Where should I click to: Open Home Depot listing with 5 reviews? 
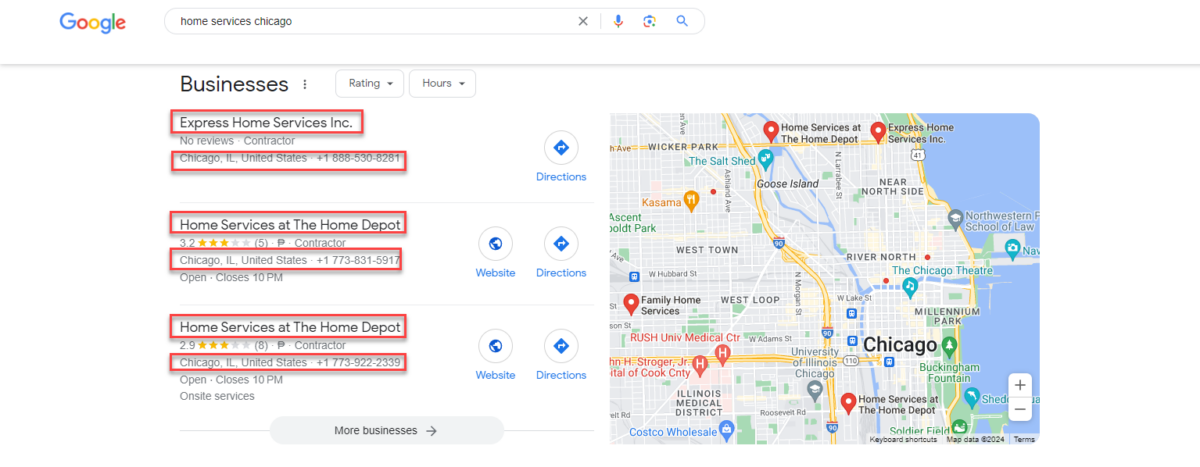coord(290,224)
